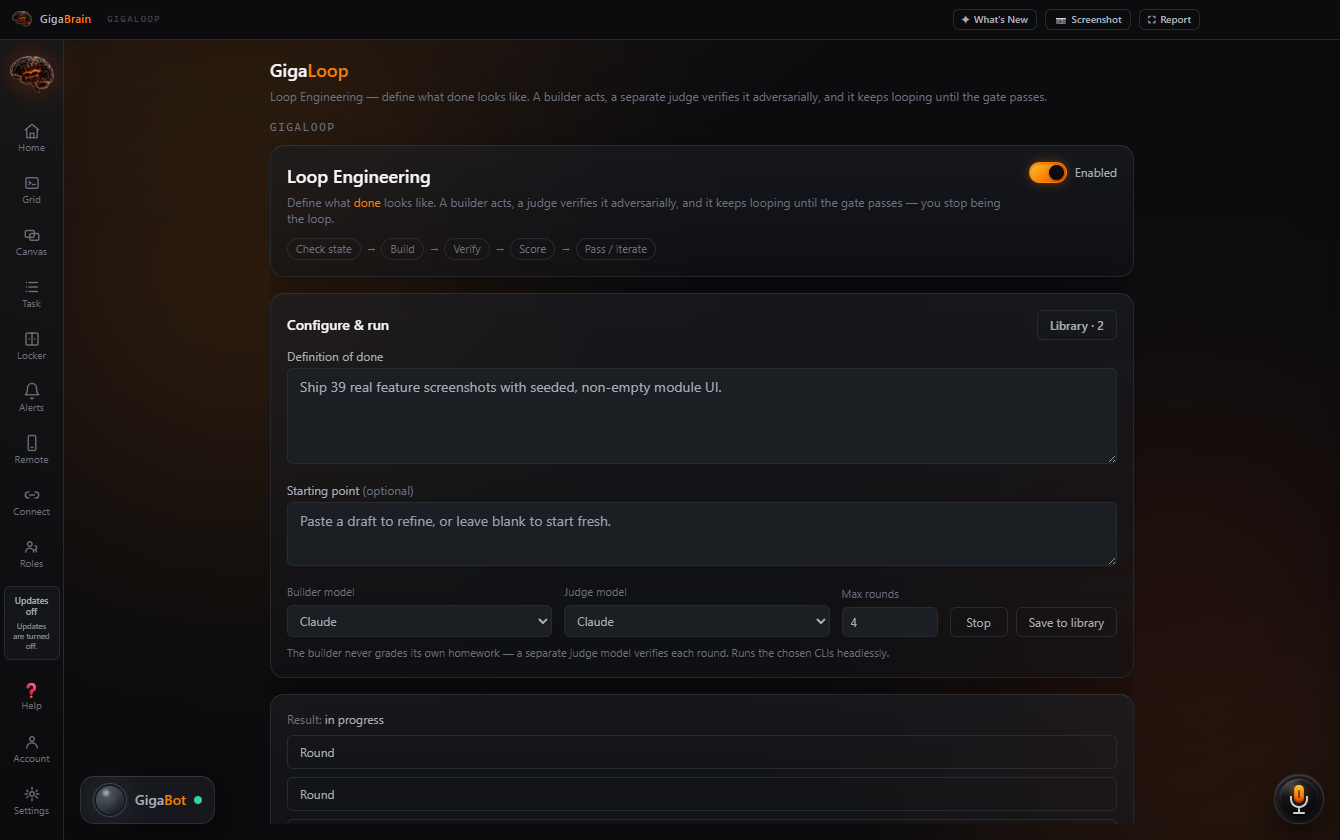Click the large brain logo in the sidebar
This screenshot has height=840, width=1340.
coord(31,73)
